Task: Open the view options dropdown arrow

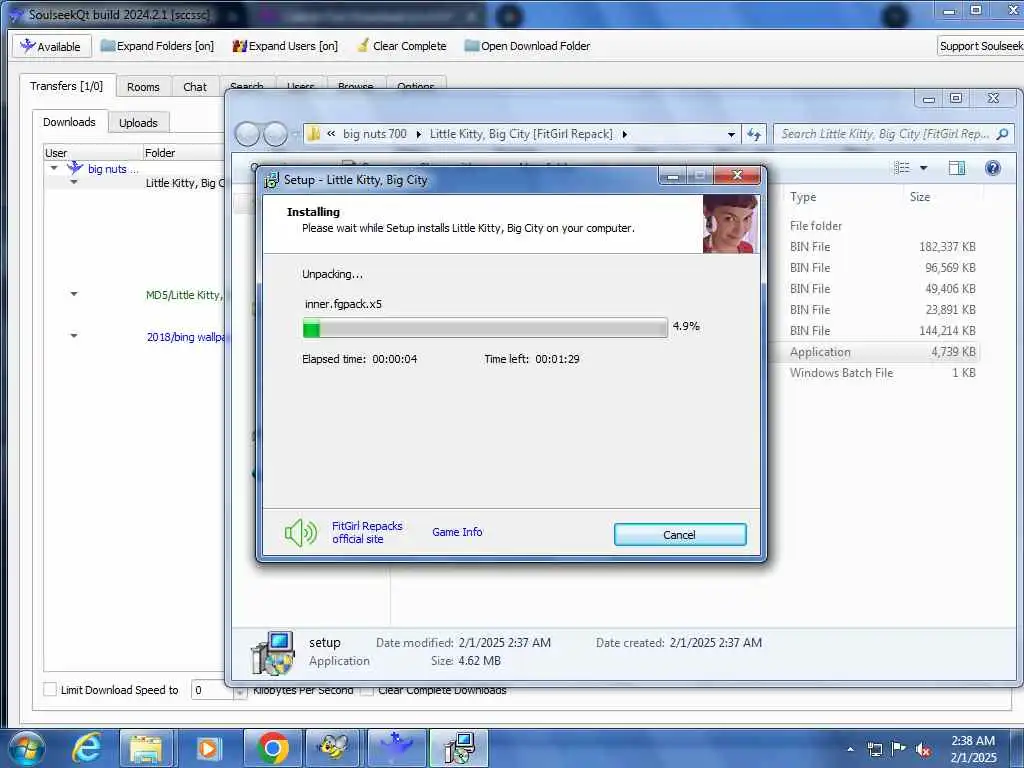Action: (x=923, y=168)
